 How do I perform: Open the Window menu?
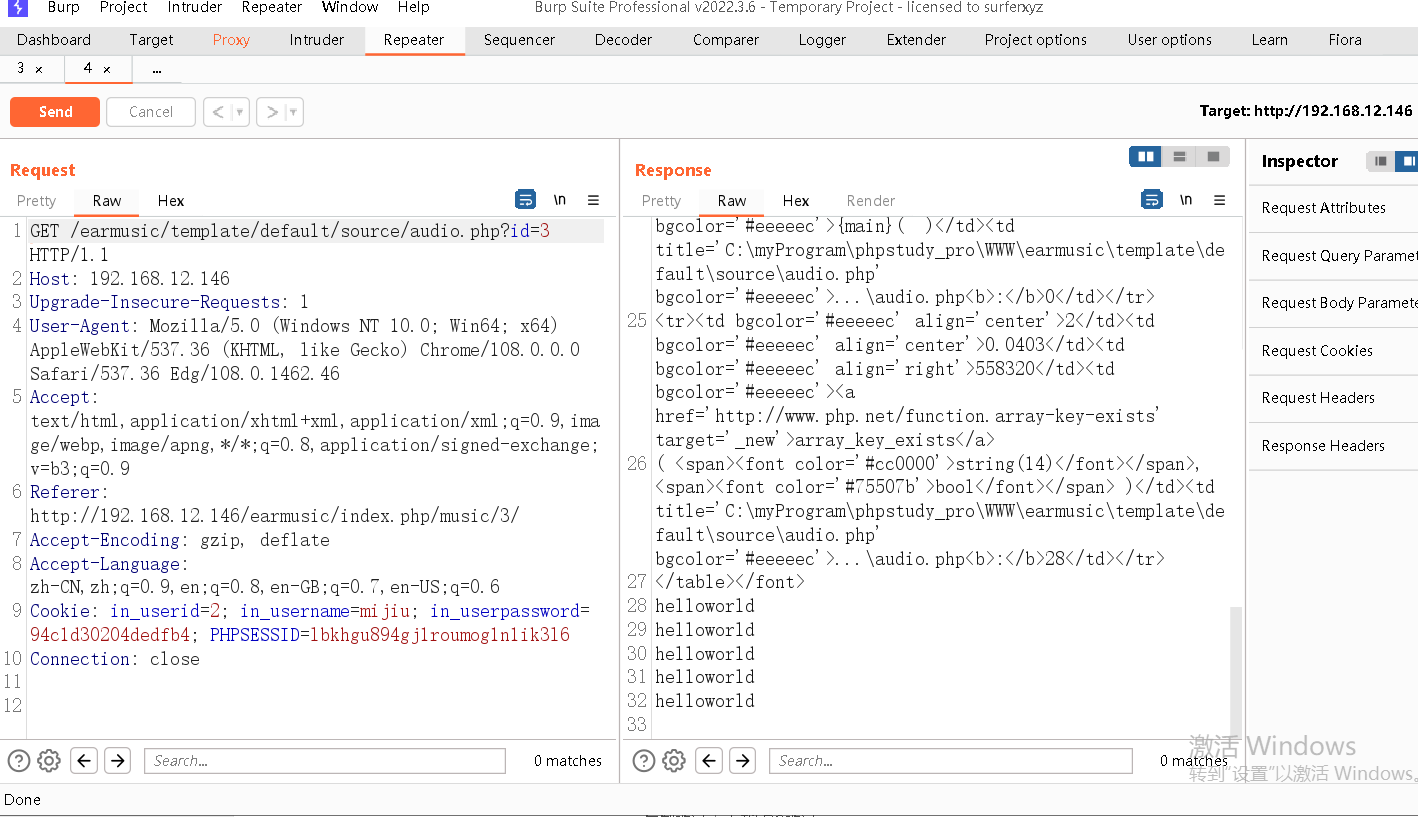tap(350, 7)
